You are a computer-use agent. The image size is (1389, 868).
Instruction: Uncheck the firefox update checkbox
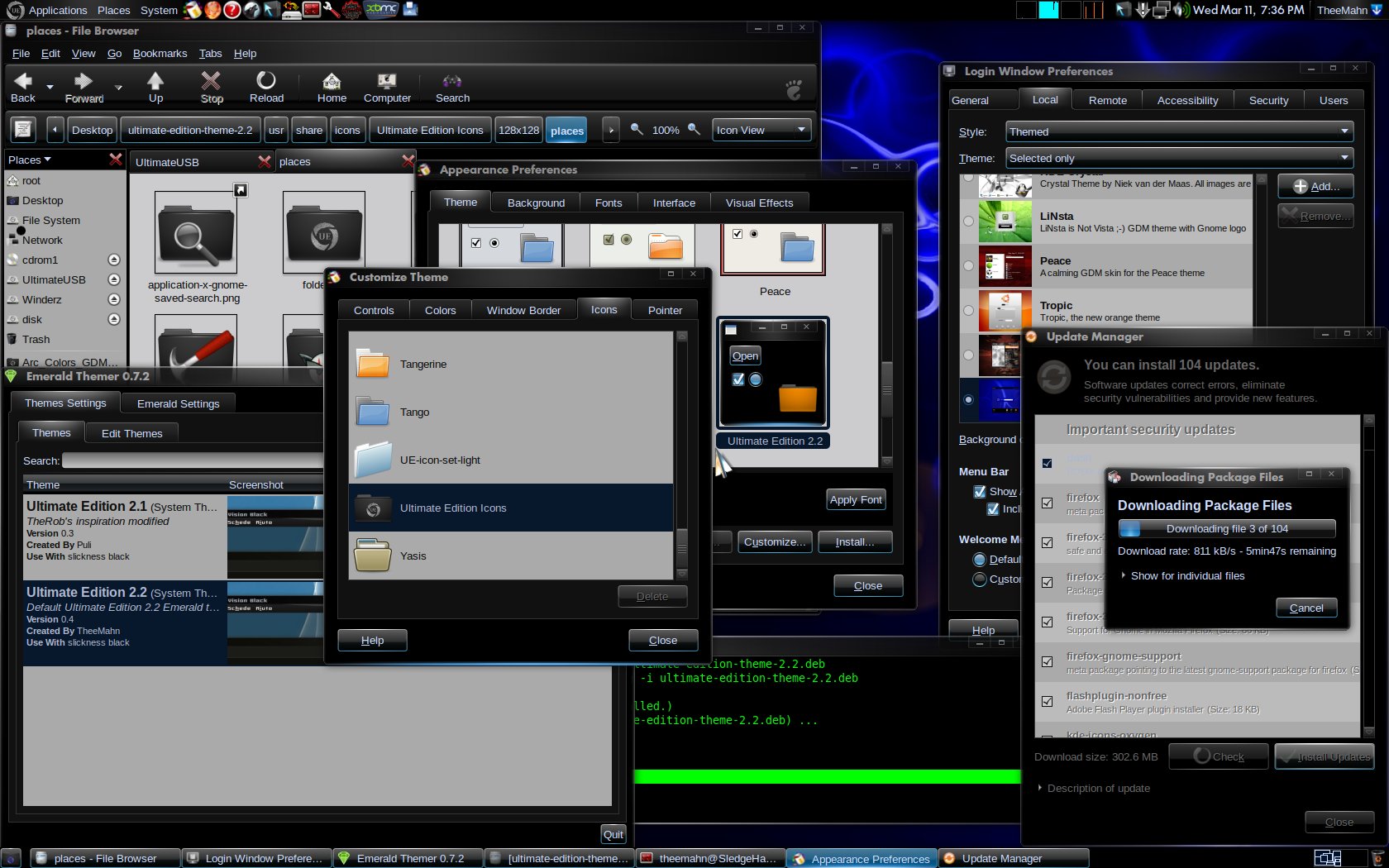tap(1047, 503)
